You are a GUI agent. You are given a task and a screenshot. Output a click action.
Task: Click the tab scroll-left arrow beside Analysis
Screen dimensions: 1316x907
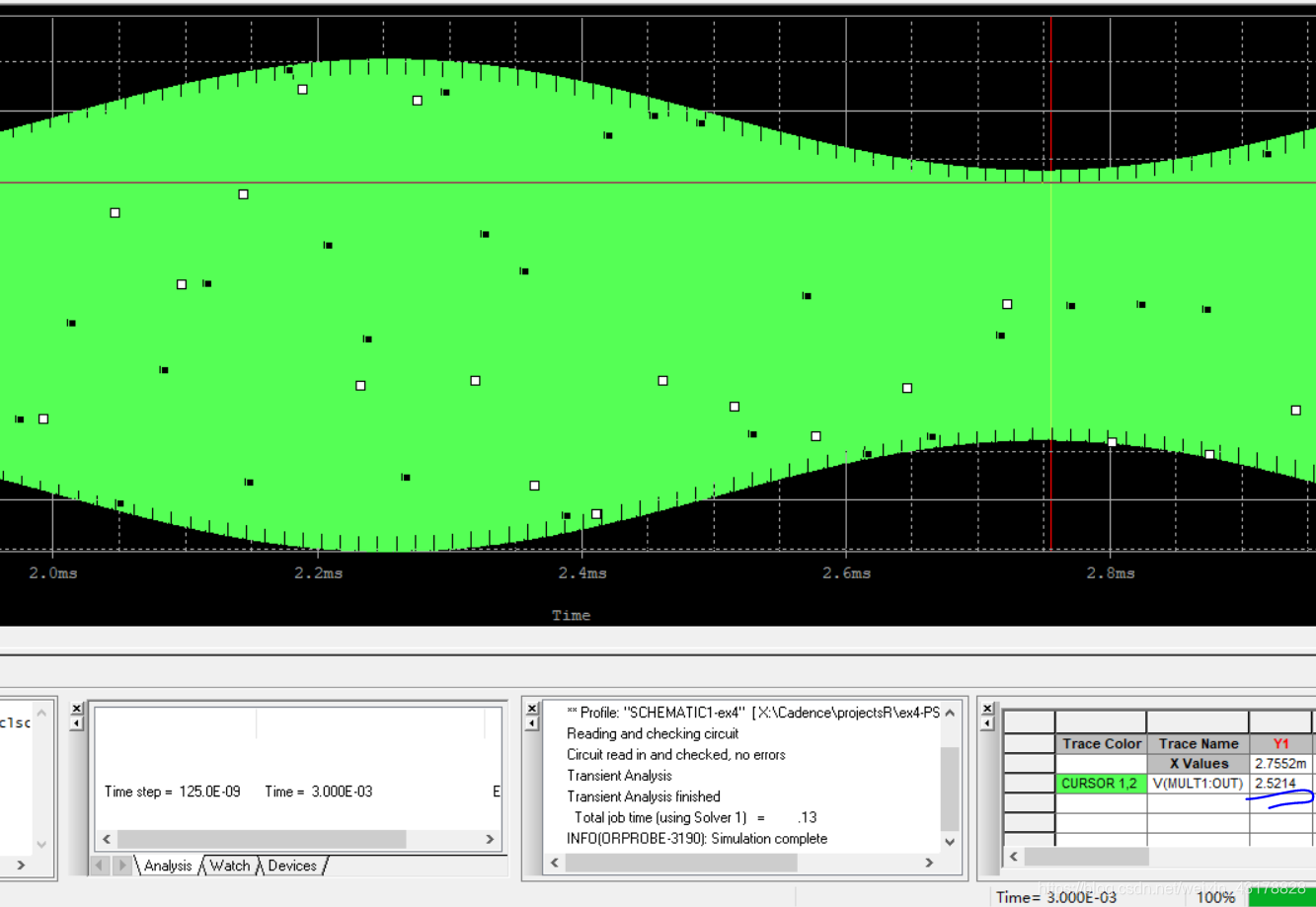tap(100, 866)
